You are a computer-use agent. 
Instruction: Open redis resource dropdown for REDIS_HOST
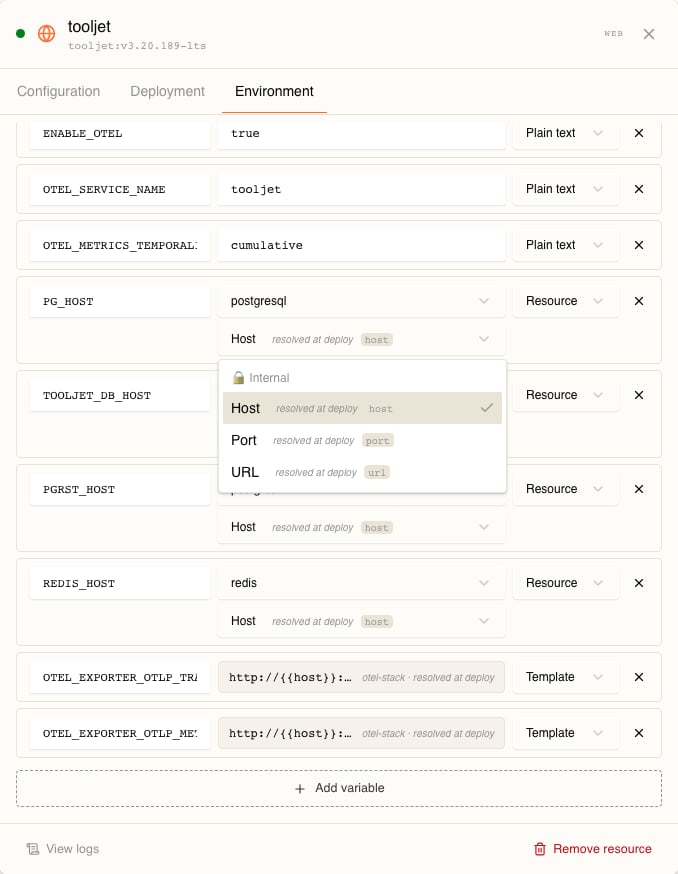361,583
